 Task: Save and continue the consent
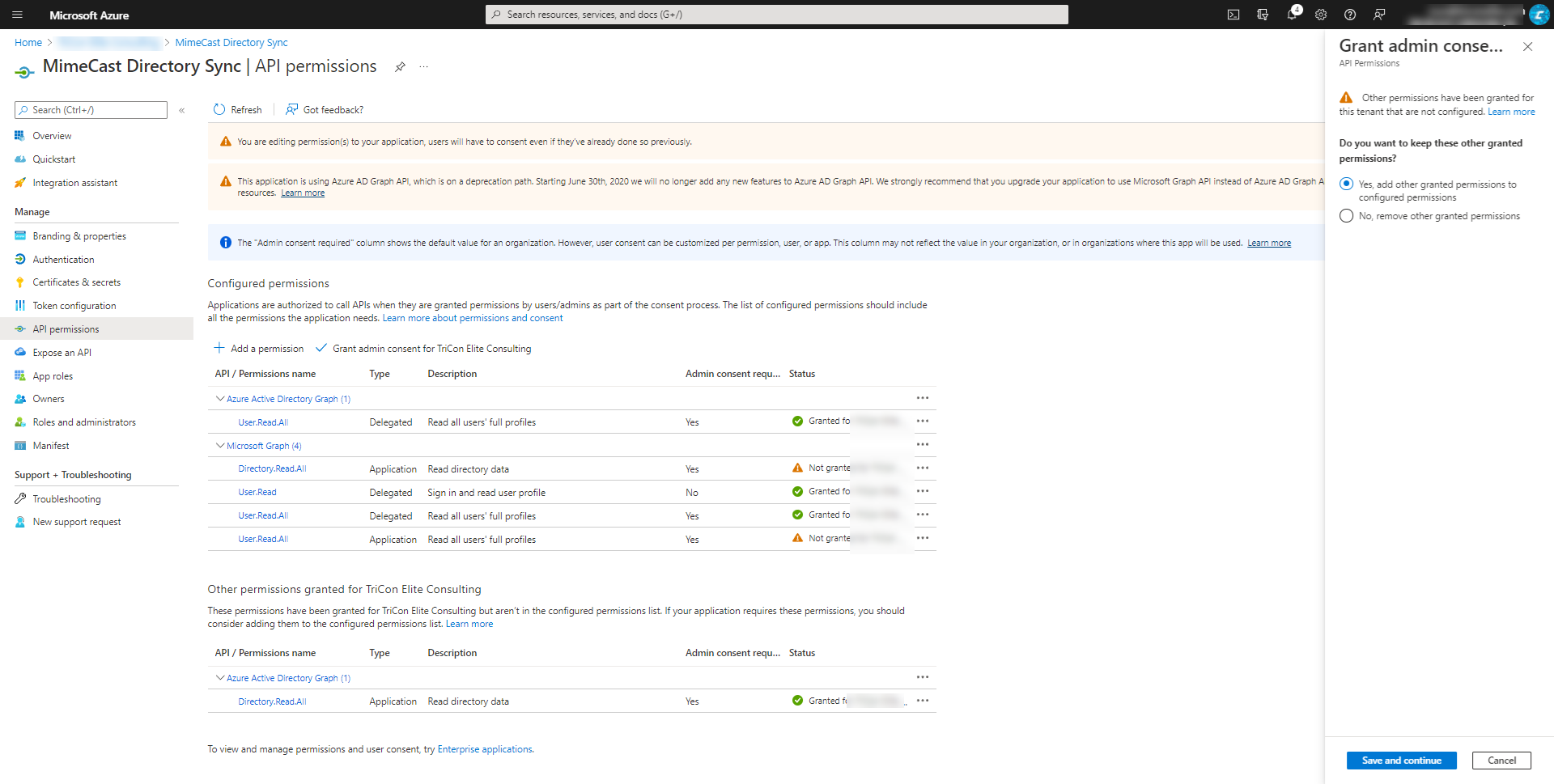pyautogui.click(x=1401, y=761)
